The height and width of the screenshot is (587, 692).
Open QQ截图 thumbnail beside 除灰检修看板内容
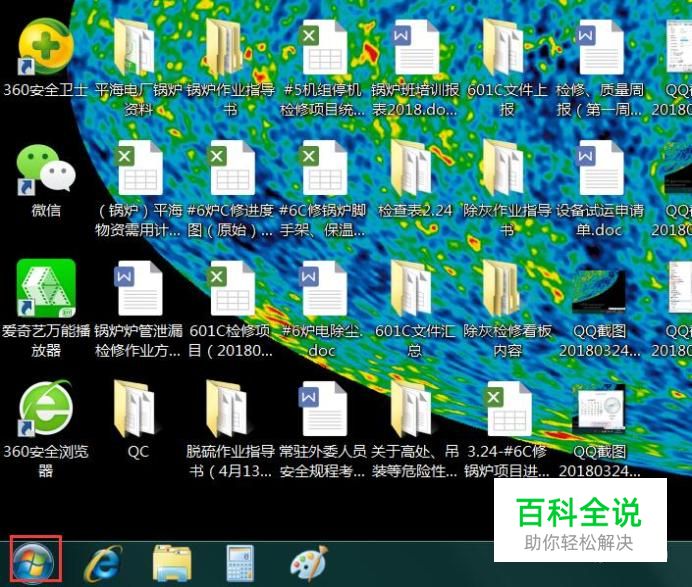pyautogui.click(x=599, y=292)
